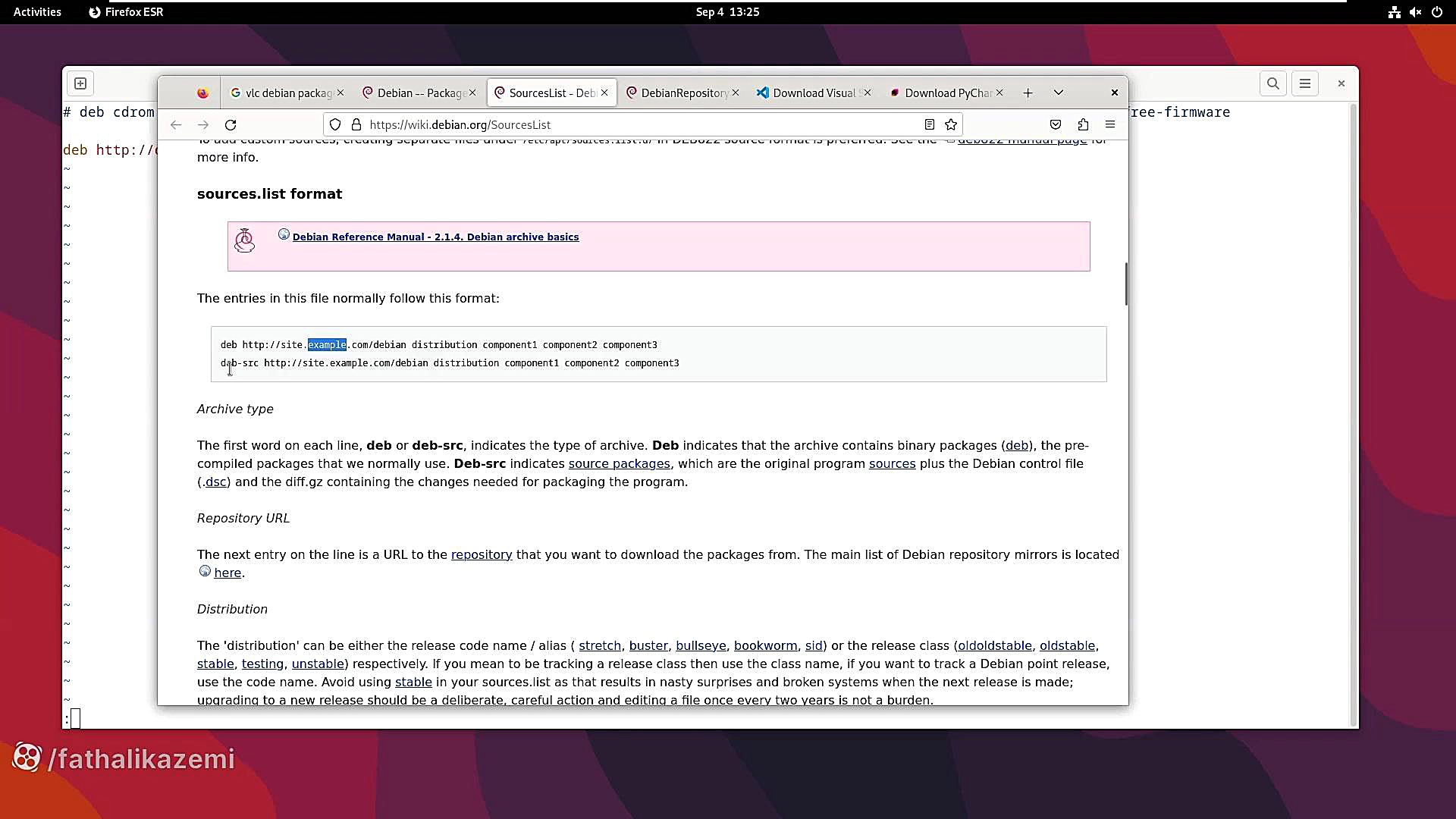Click the network status icon in top bar
The width and height of the screenshot is (1456, 819).
click(1394, 12)
